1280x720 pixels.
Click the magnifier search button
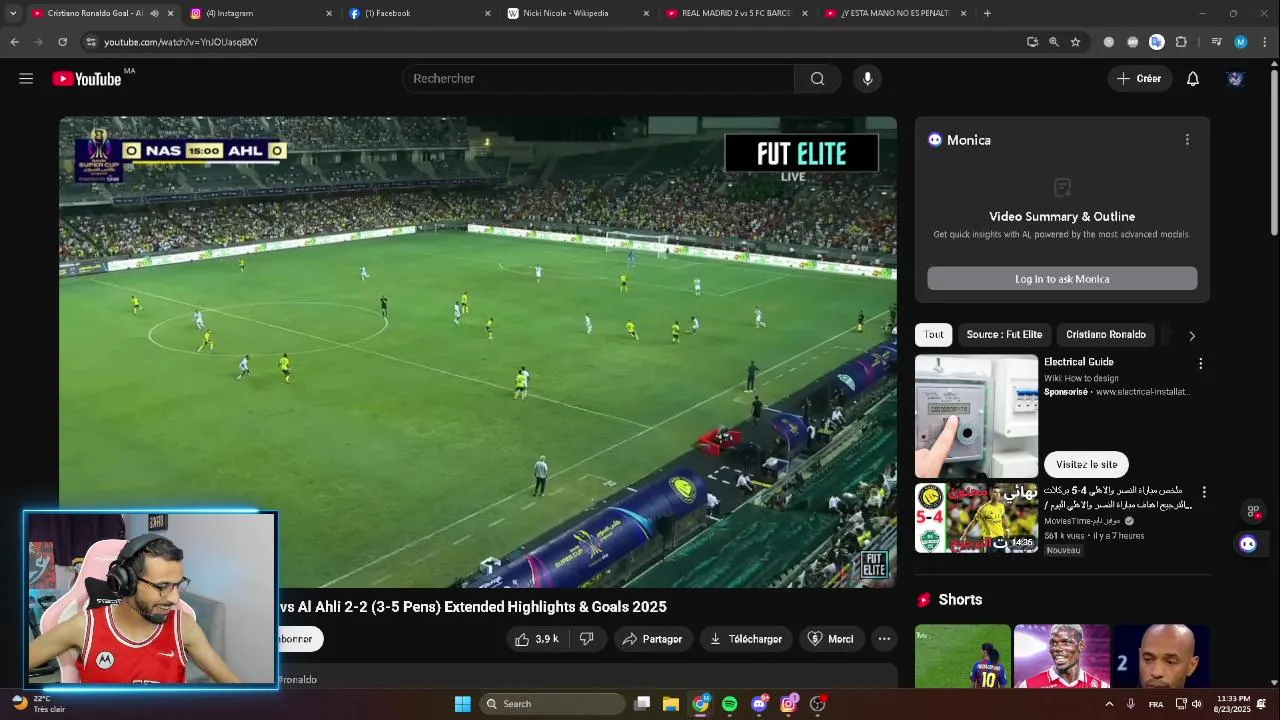[x=817, y=78]
